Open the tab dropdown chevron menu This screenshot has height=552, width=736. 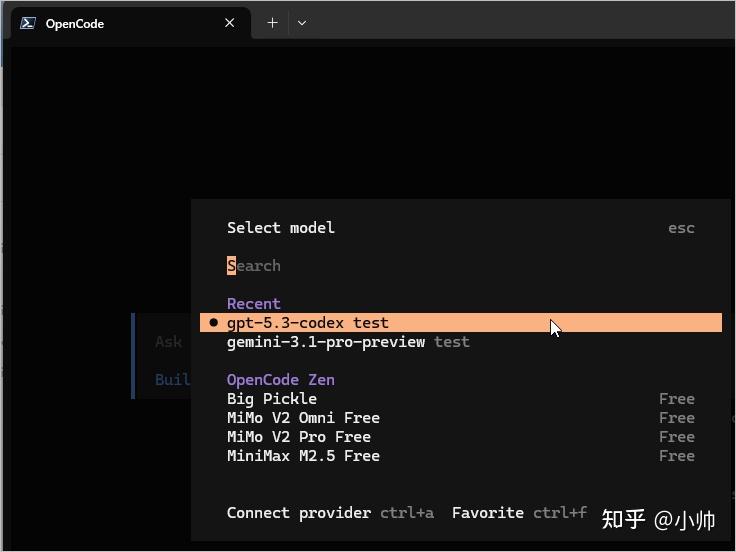(302, 23)
